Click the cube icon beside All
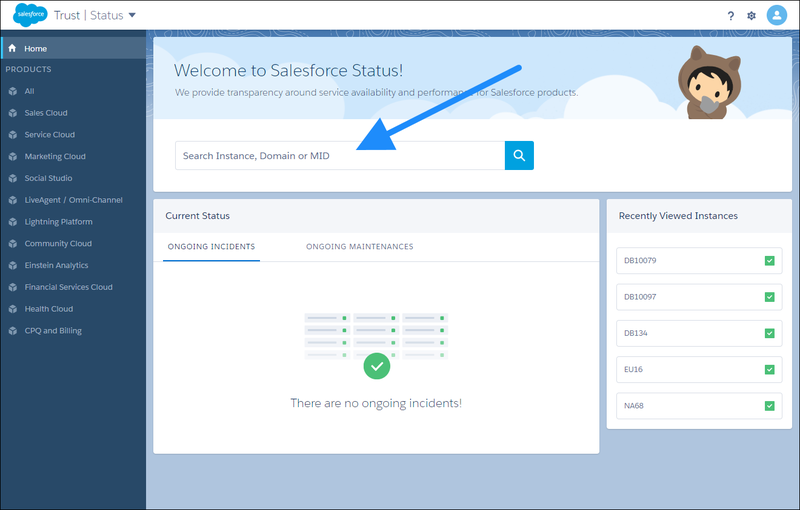The width and height of the screenshot is (800, 510). pos(13,91)
